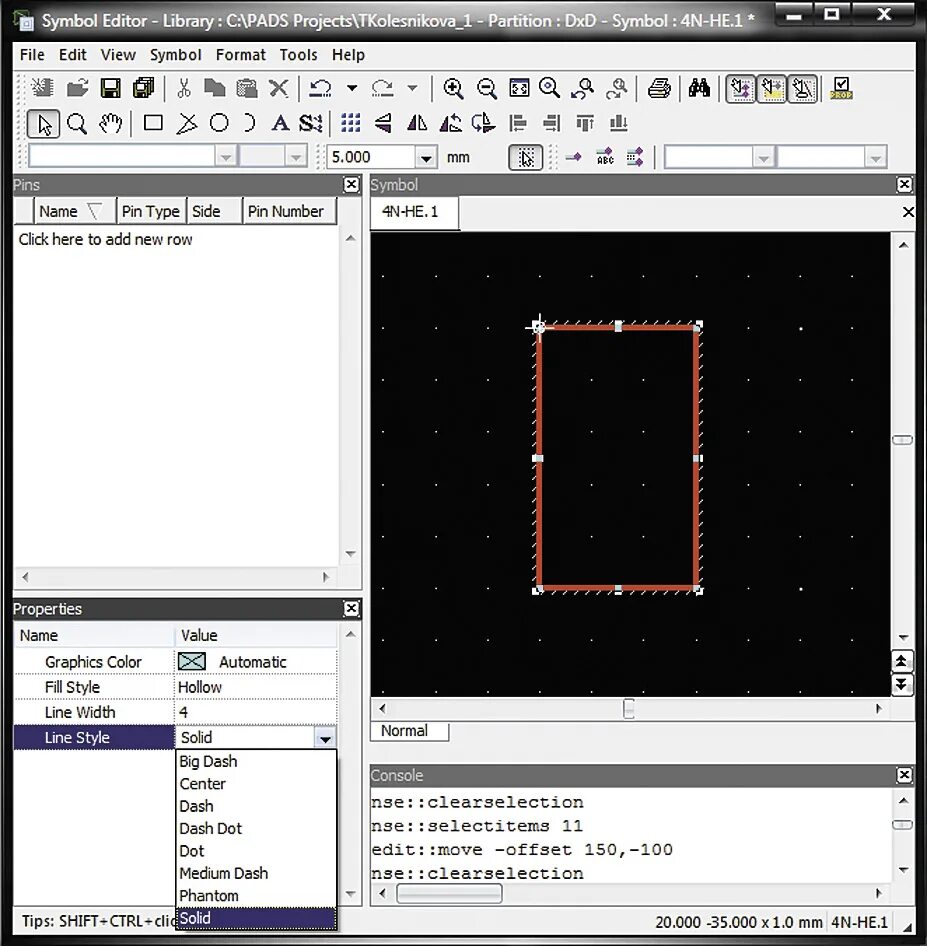Activate the Pan hand tool
Viewport: 927px width, 946px height.
point(110,124)
